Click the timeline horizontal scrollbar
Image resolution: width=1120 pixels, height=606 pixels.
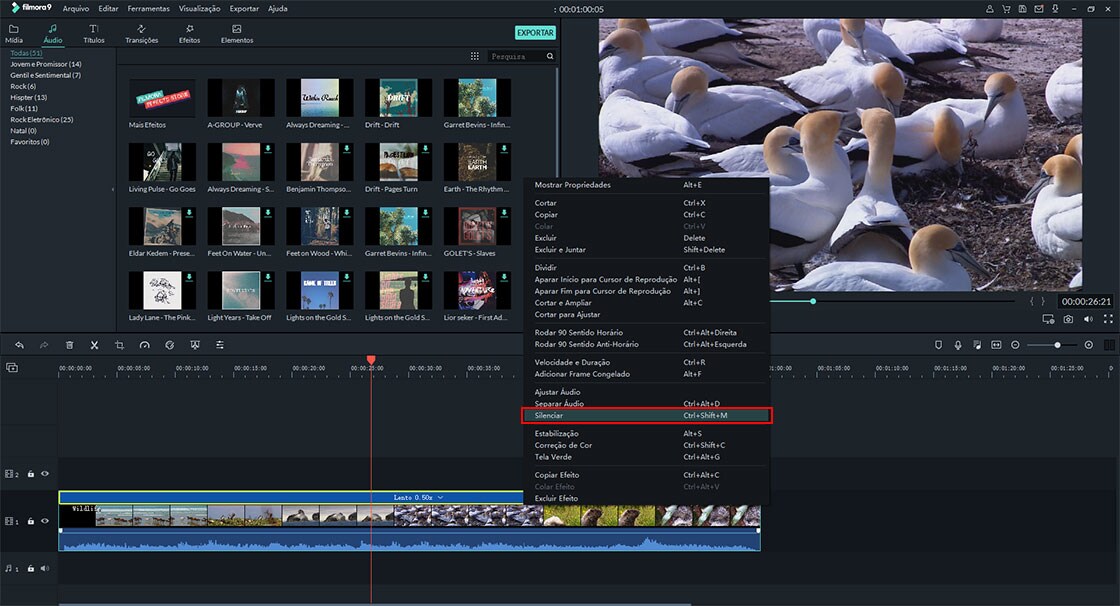pos(375,604)
